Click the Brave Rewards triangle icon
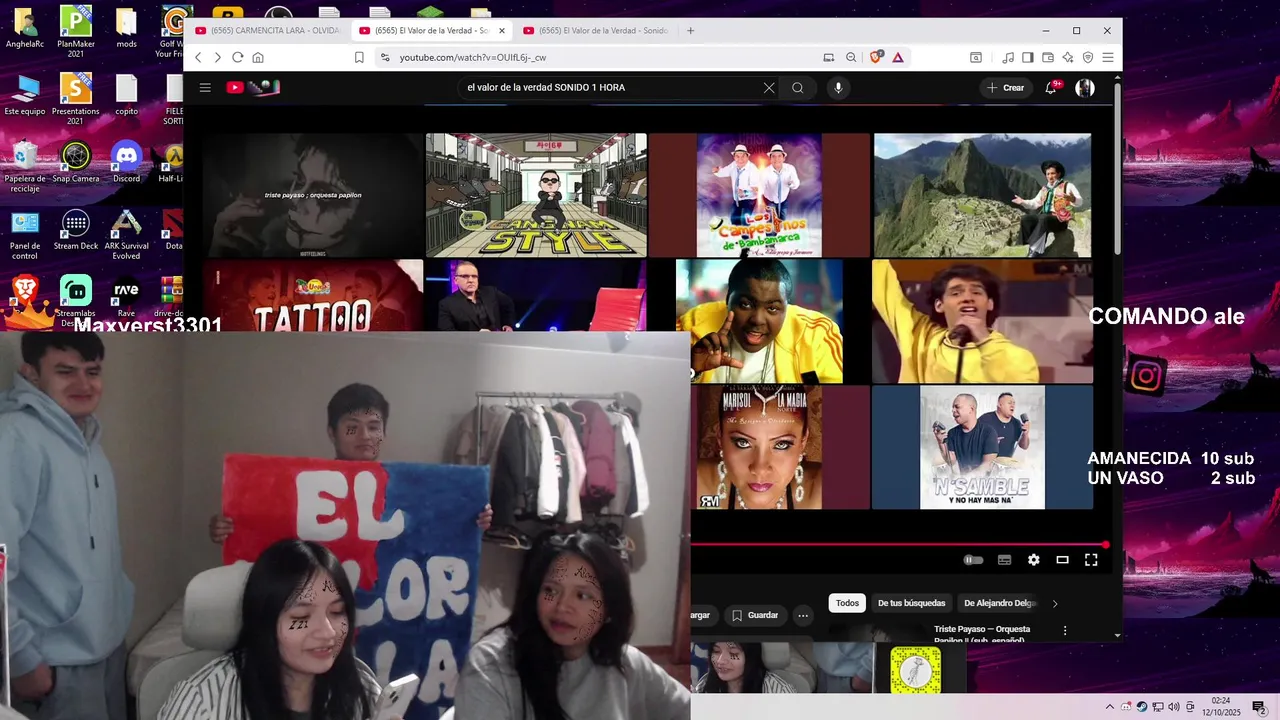1280x720 pixels. click(x=898, y=58)
